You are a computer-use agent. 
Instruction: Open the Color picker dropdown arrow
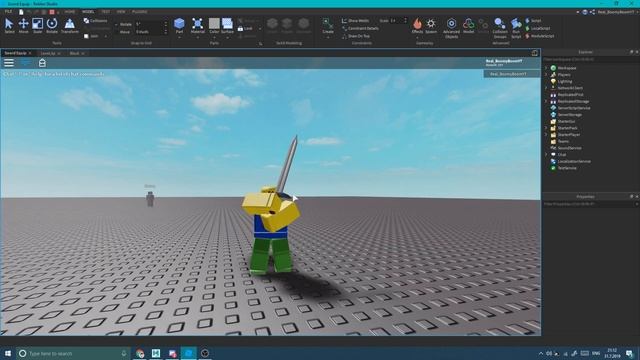click(x=214, y=38)
